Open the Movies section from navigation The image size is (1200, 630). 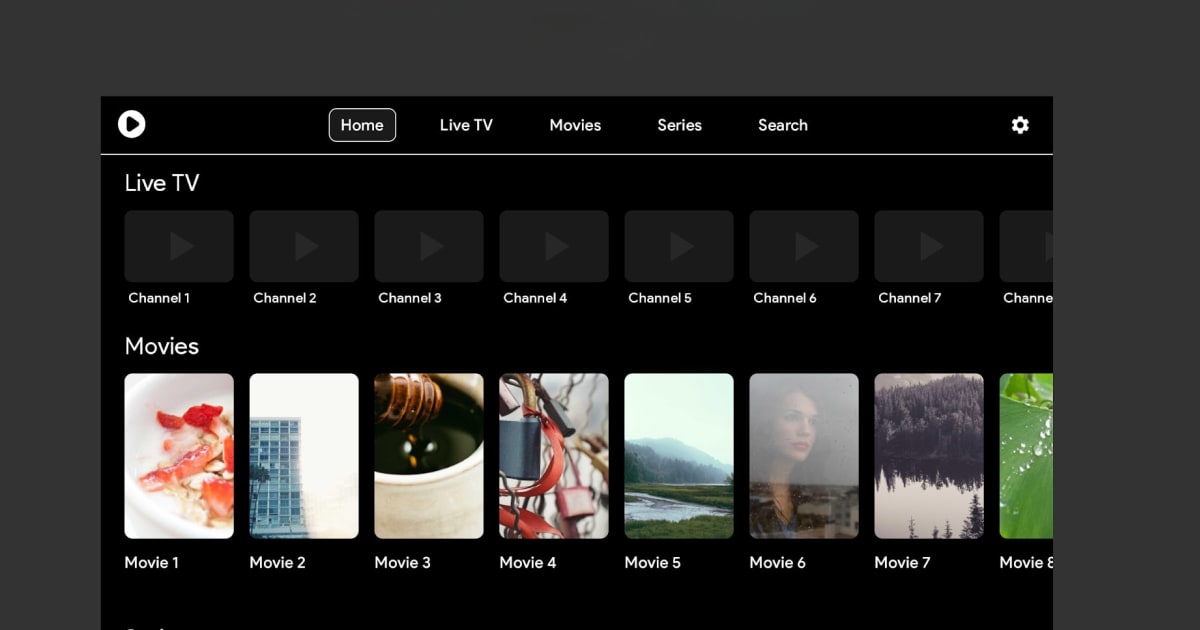tap(575, 125)
